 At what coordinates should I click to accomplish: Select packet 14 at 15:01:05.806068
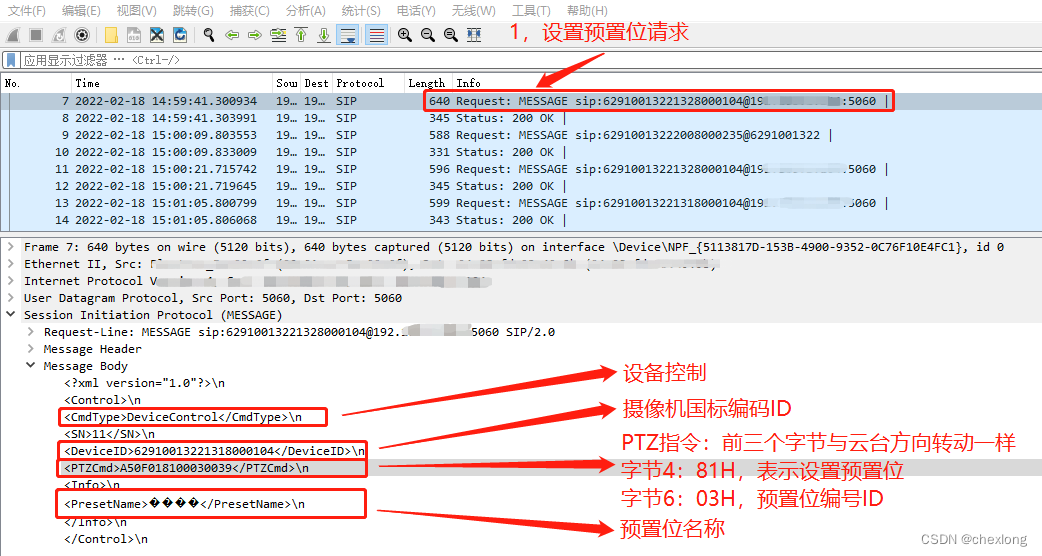[521, 220]
